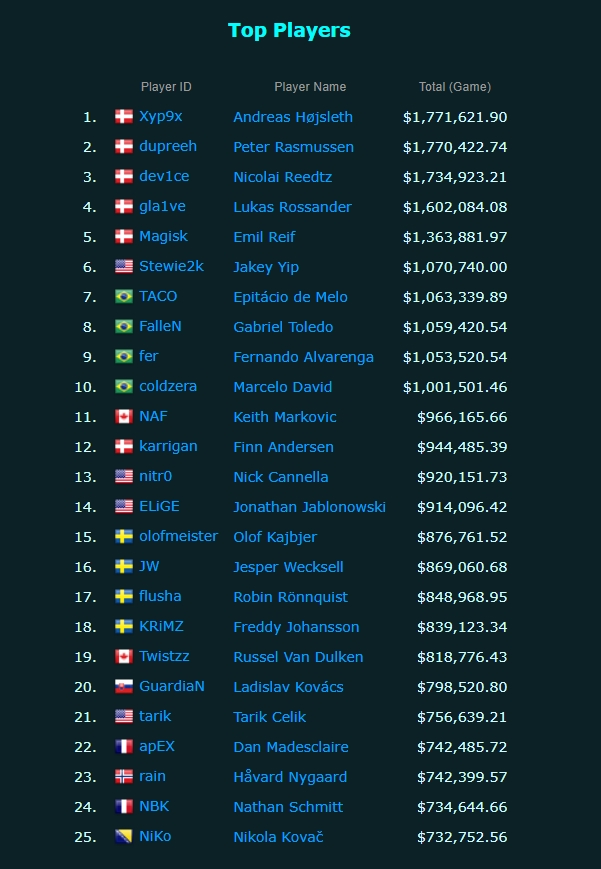Click the Total (Game) column header
This screenshot has width=601, height=869.
pyautogui.click(x=455, y=87)
